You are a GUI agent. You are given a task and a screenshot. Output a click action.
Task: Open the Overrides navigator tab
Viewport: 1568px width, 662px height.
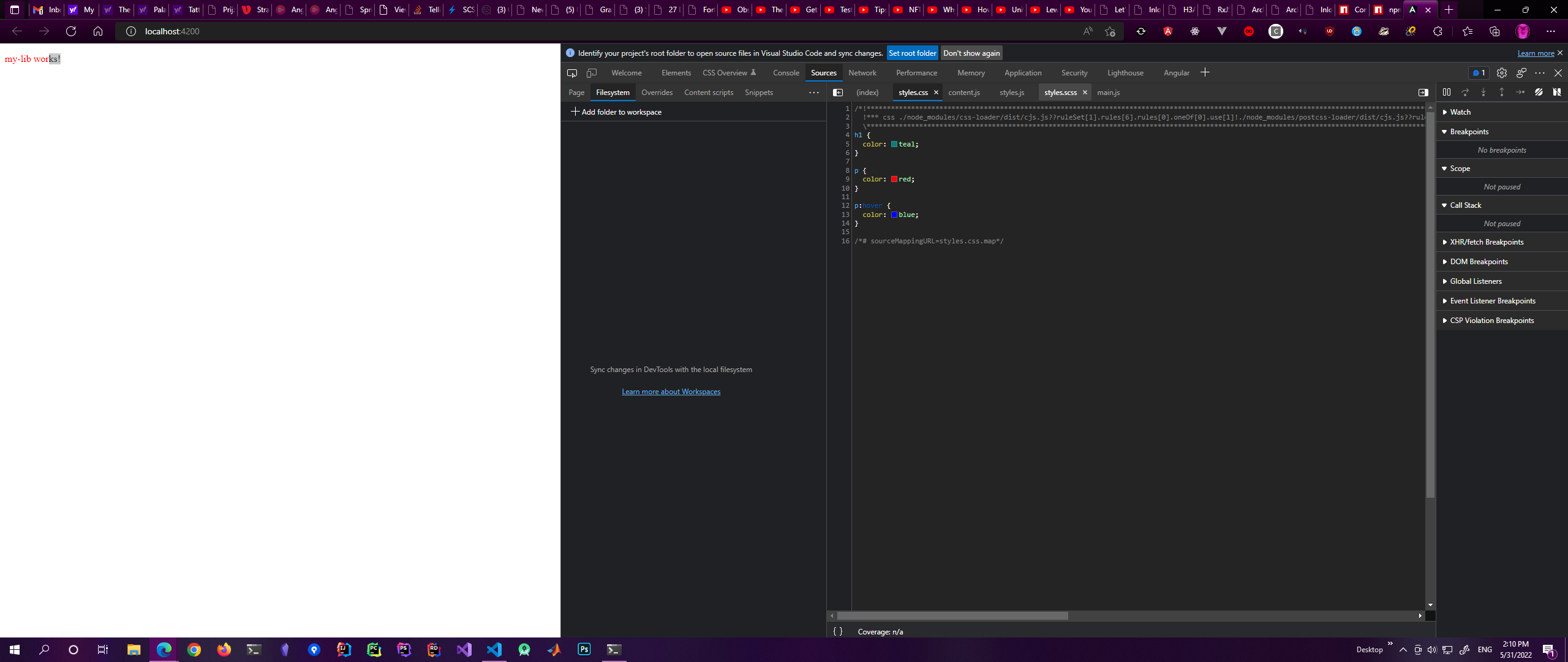tap(657, 93)
